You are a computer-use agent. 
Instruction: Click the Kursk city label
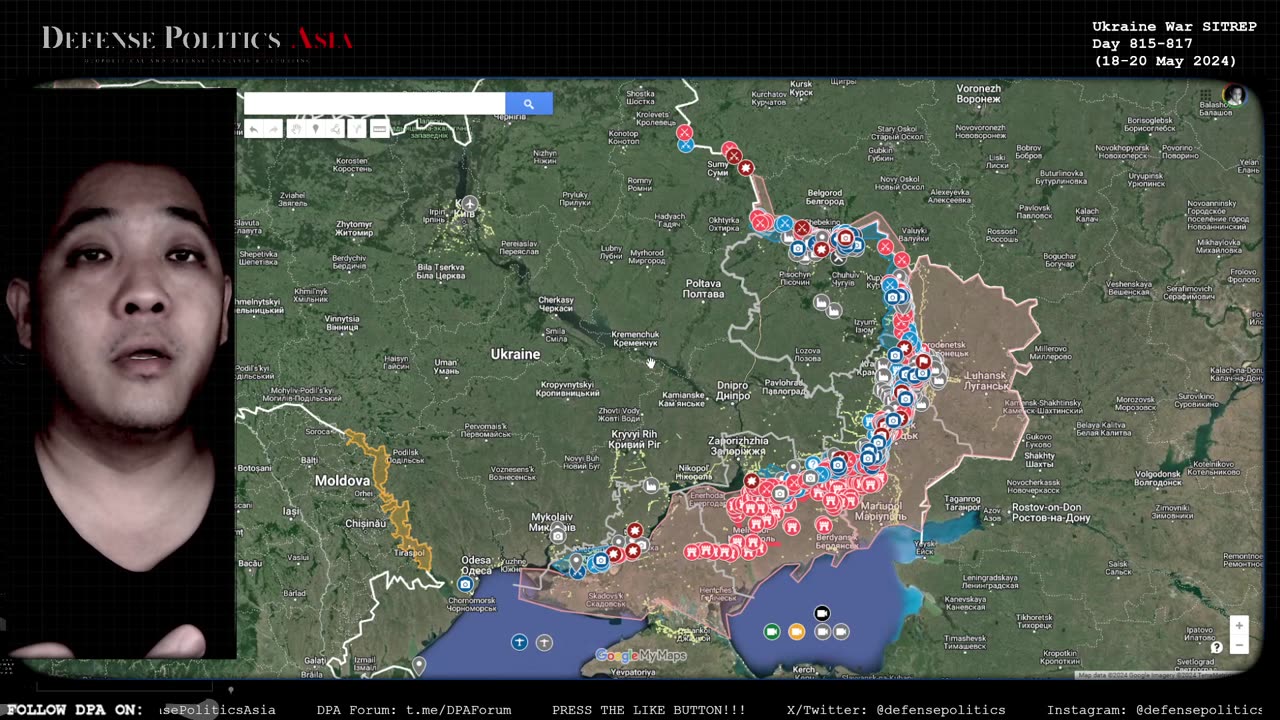coord(801,88)
